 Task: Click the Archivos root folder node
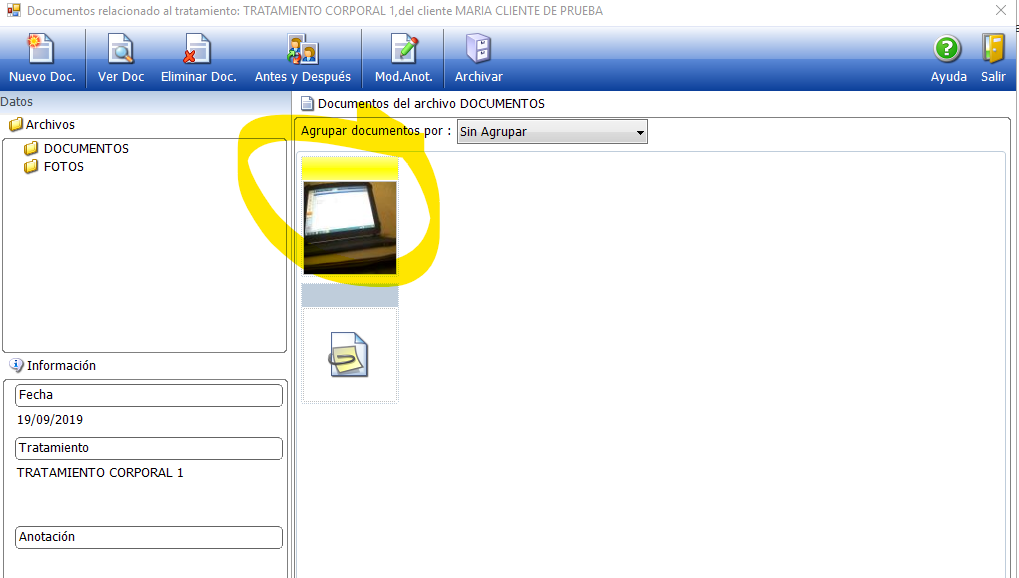49,125
